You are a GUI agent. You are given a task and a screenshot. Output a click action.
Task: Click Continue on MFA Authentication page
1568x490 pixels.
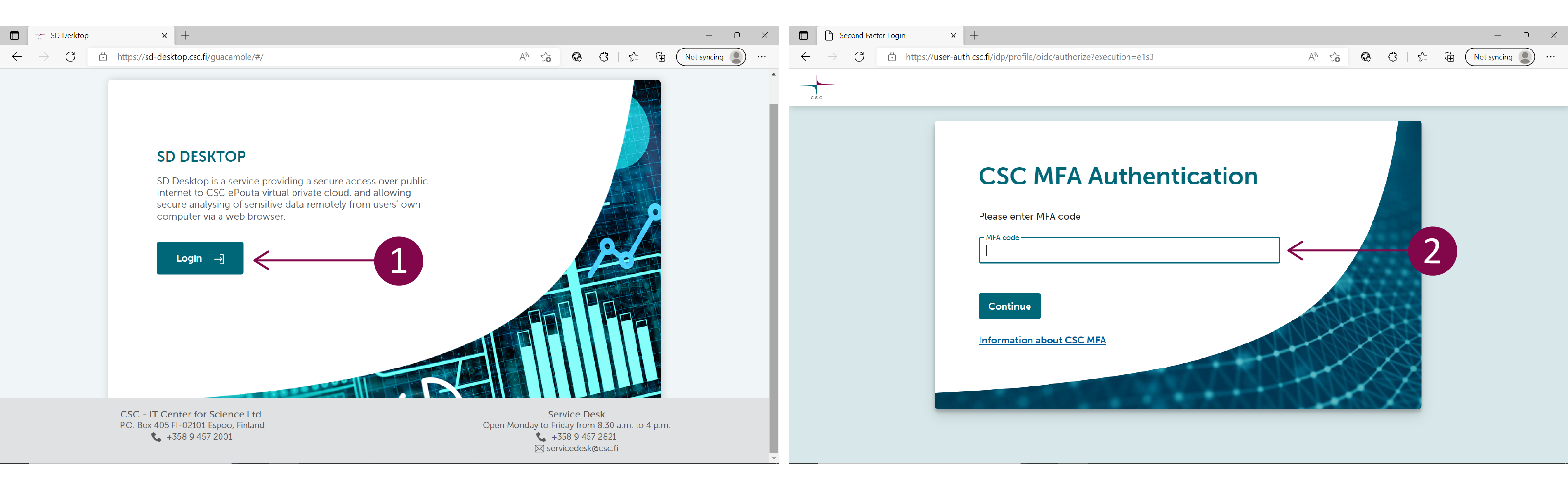point(1009,306)
